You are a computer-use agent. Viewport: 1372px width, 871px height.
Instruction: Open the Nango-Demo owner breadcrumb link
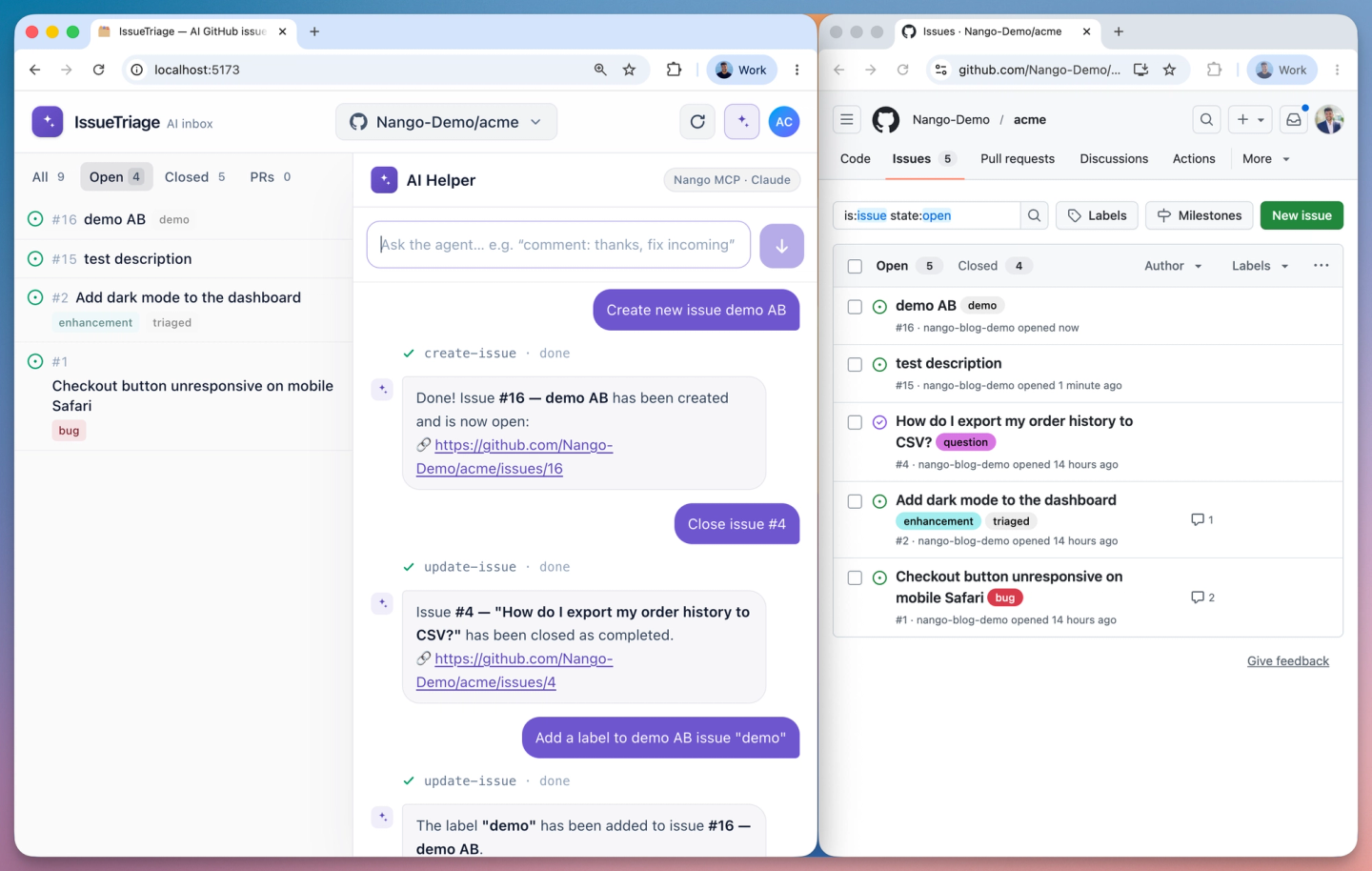(951, 119)
